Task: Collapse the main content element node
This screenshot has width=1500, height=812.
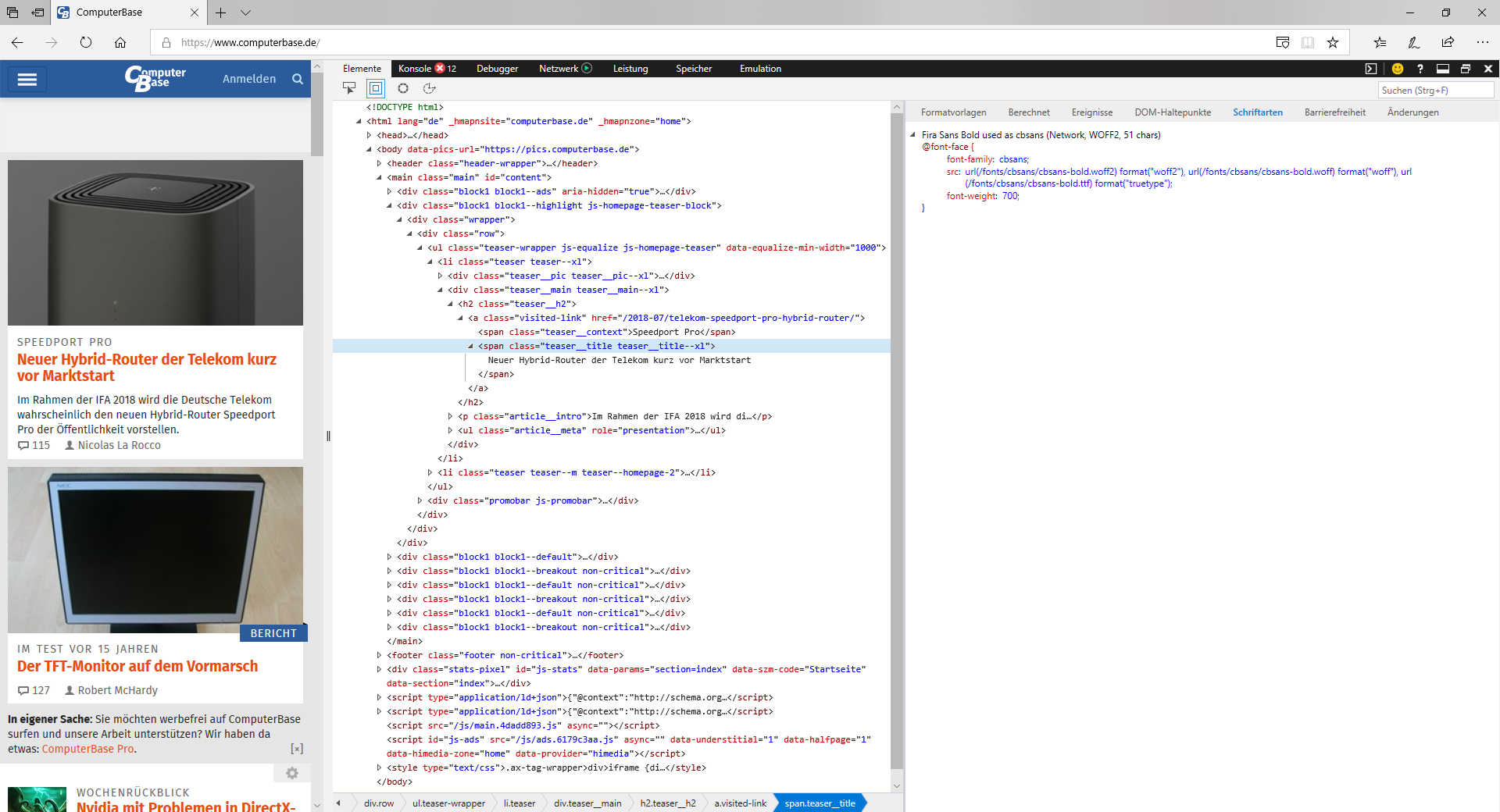Action: point(380,177)
